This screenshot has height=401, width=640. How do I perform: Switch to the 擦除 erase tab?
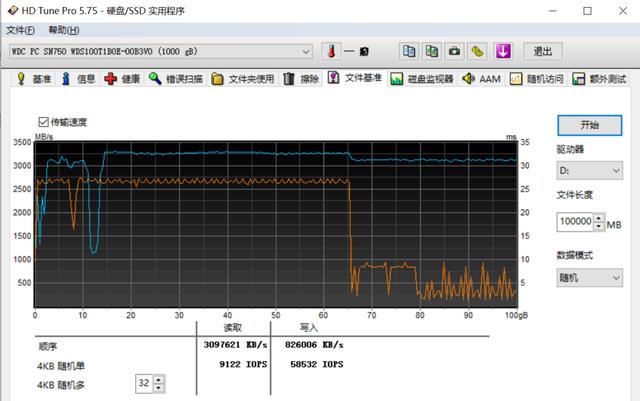point(301,79)
